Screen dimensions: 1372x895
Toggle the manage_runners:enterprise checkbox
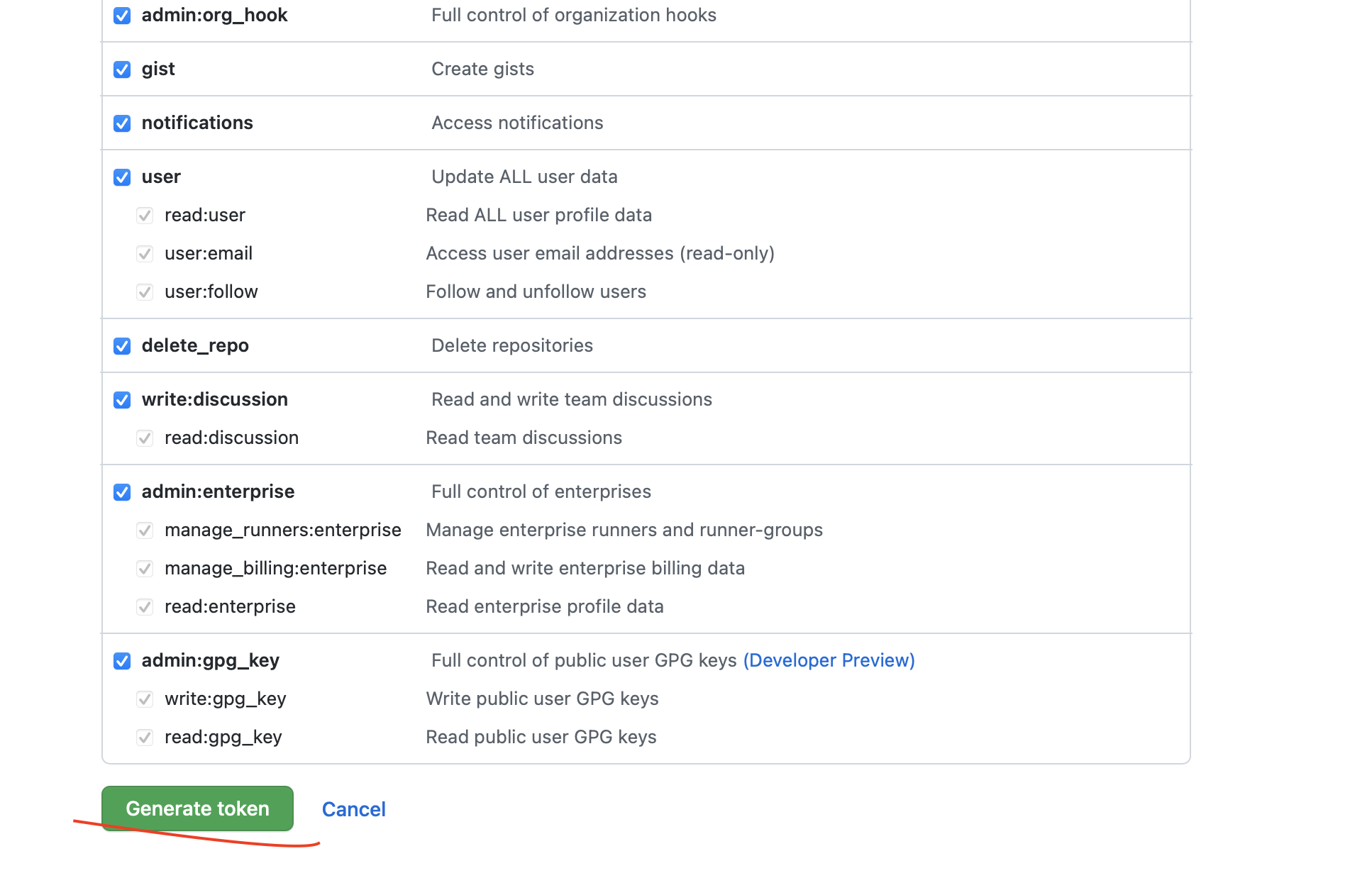click(x=145, y=530)
